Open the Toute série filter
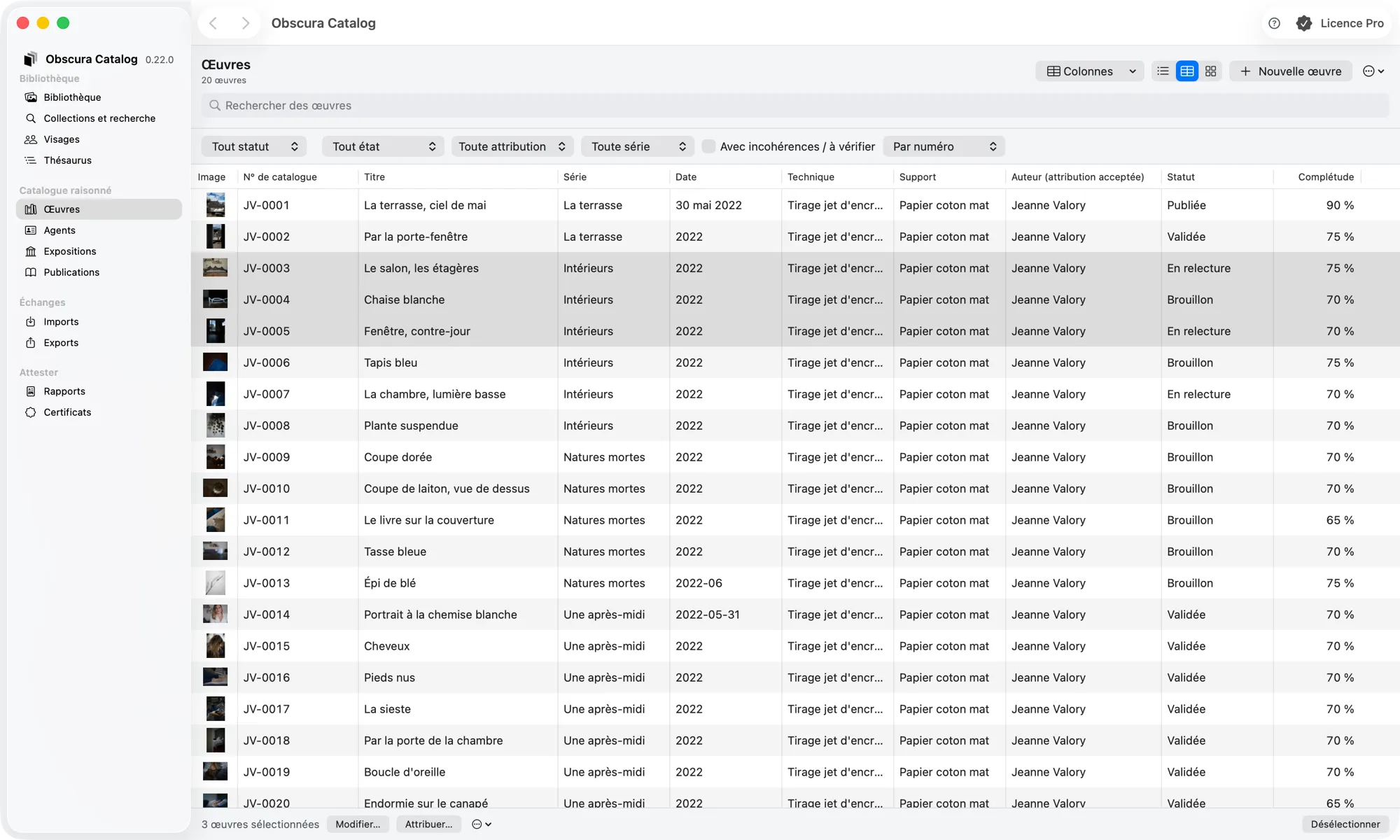This screenshot has width=1400, height=840. pyautogui.click(x=638, y=146)
